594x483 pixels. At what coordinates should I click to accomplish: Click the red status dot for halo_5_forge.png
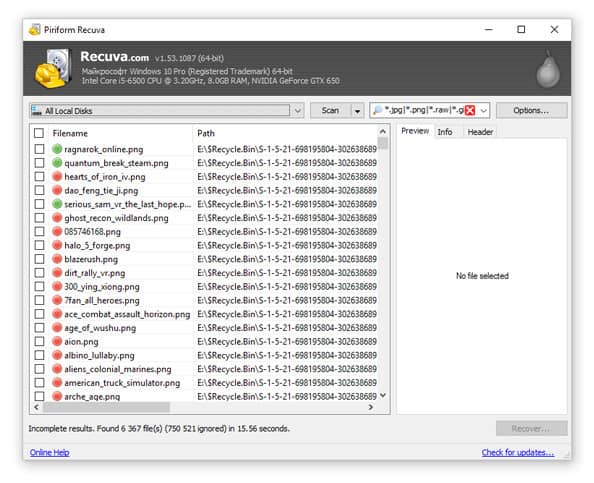(x=57, y=245)
